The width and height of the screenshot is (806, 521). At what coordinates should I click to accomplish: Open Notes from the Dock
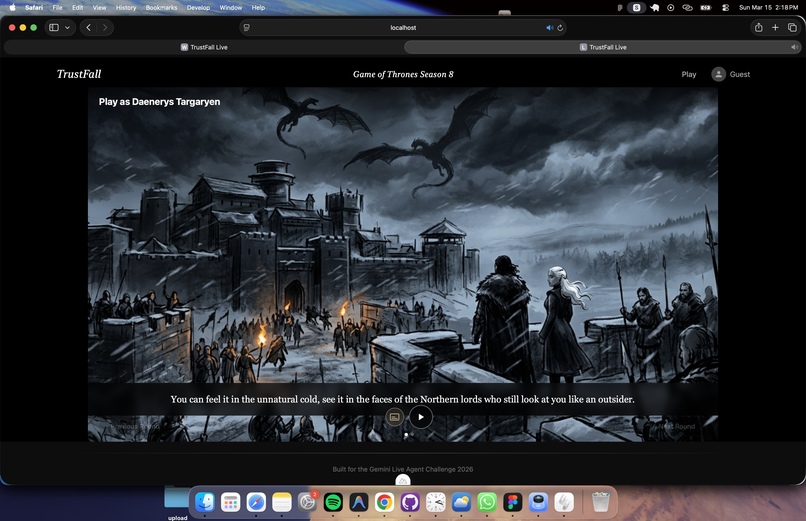coord(282,502)
